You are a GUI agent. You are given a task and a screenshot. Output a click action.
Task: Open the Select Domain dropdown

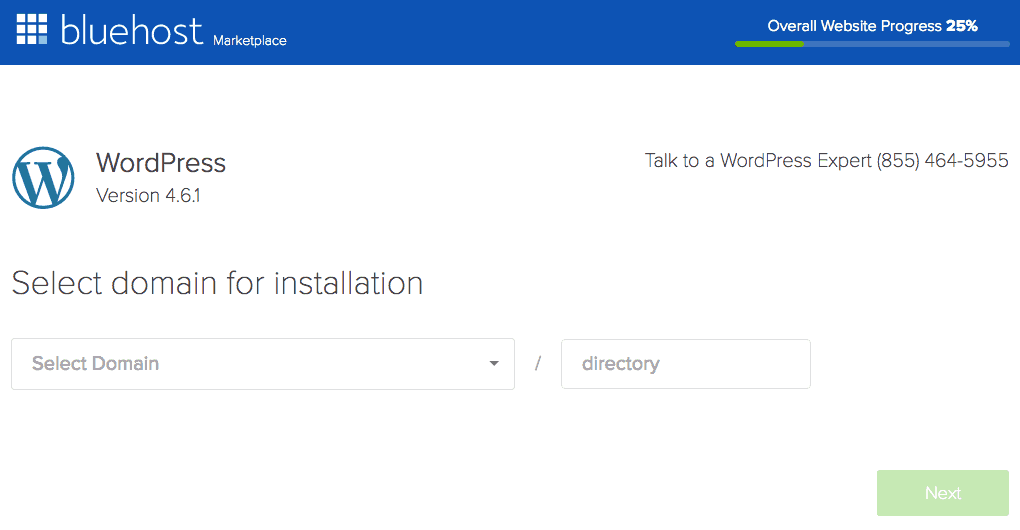coord(263,364)
